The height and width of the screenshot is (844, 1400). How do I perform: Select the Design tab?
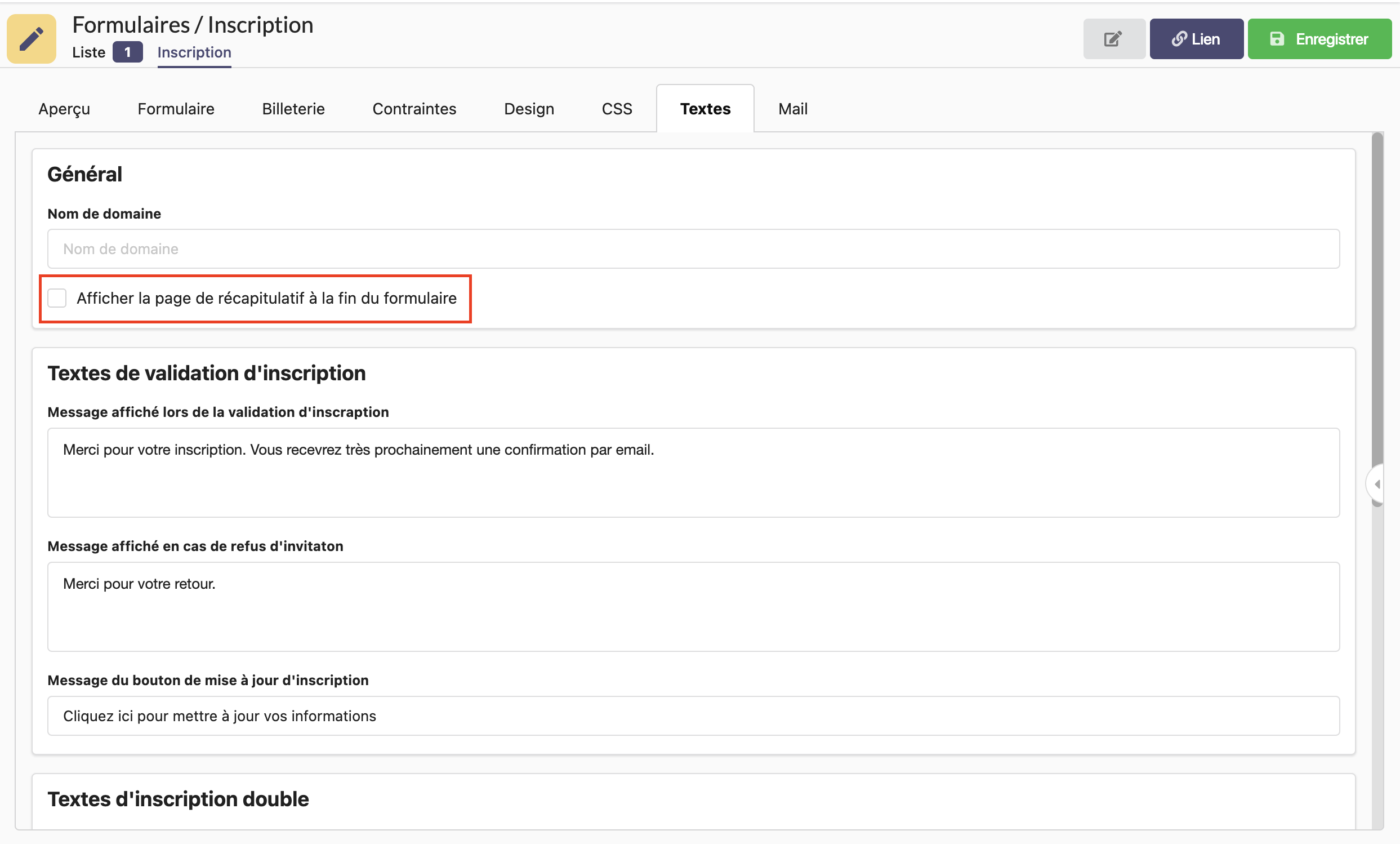(528, 109)
